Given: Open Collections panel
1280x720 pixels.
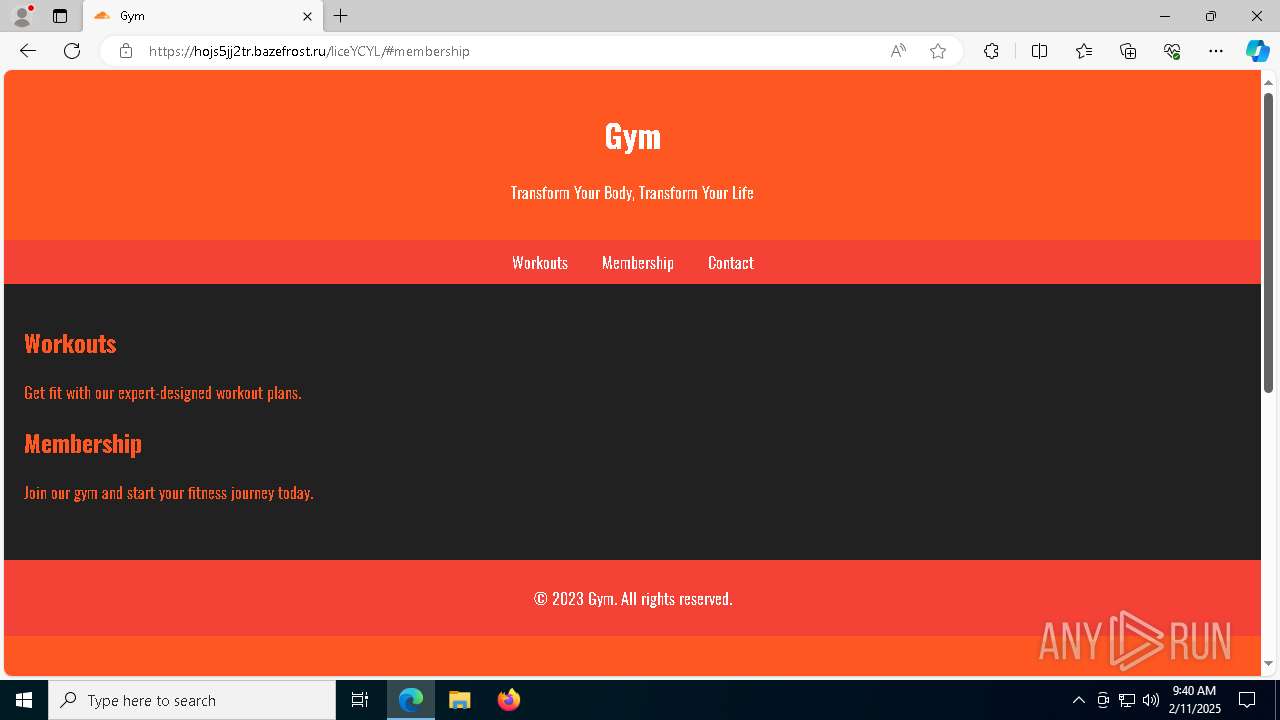Looking at the screenshot, I should coord(1128,51).
